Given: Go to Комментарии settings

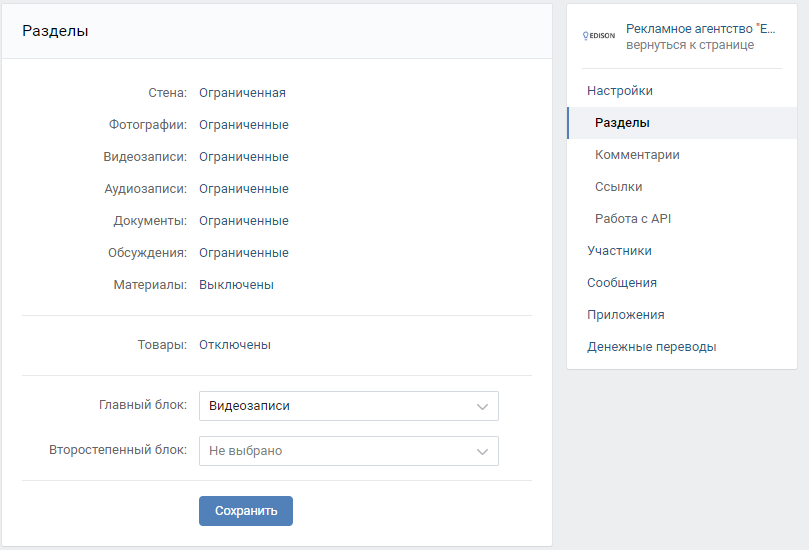Looking at the screenshot, I should 637,155.
